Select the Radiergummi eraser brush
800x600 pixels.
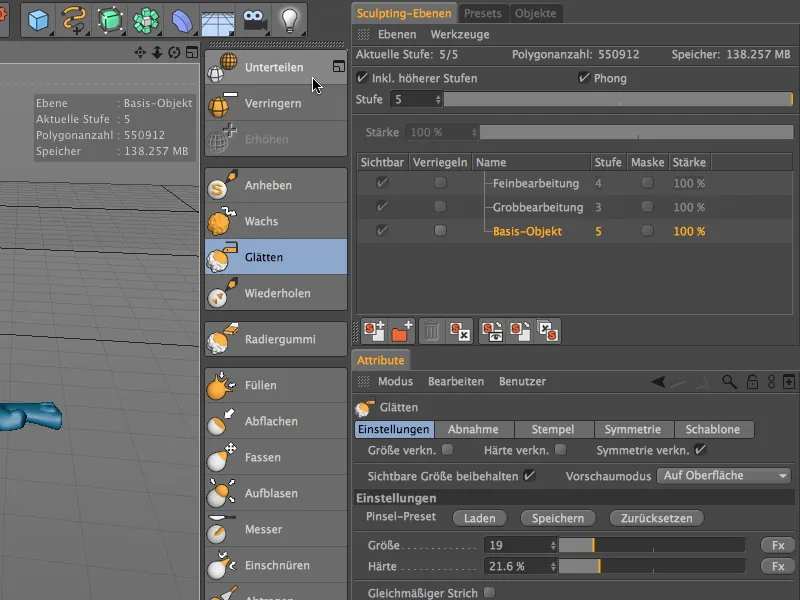[x=276, y=339]
